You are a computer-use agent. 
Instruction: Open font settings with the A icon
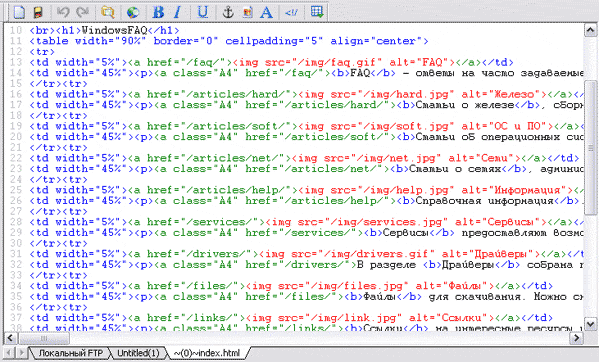(266, 12)
